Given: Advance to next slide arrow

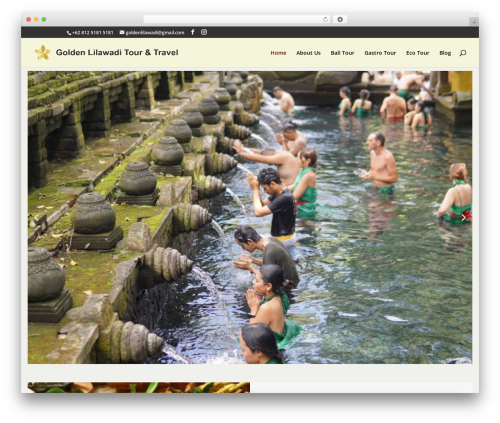Looking at the screenshot, I should click(x=464, y=218).
